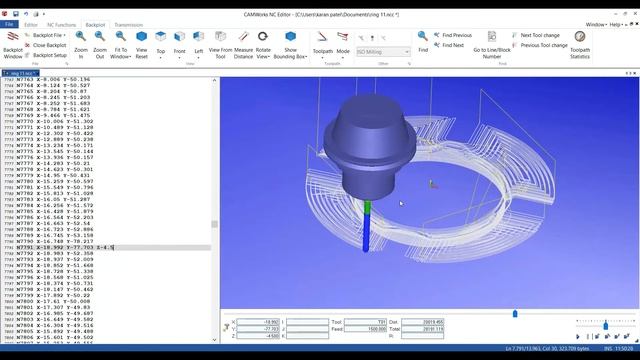Click the scroll-up arrow in code editor
The height and width of the screenshot is (360, 640).
click(214, 80)
